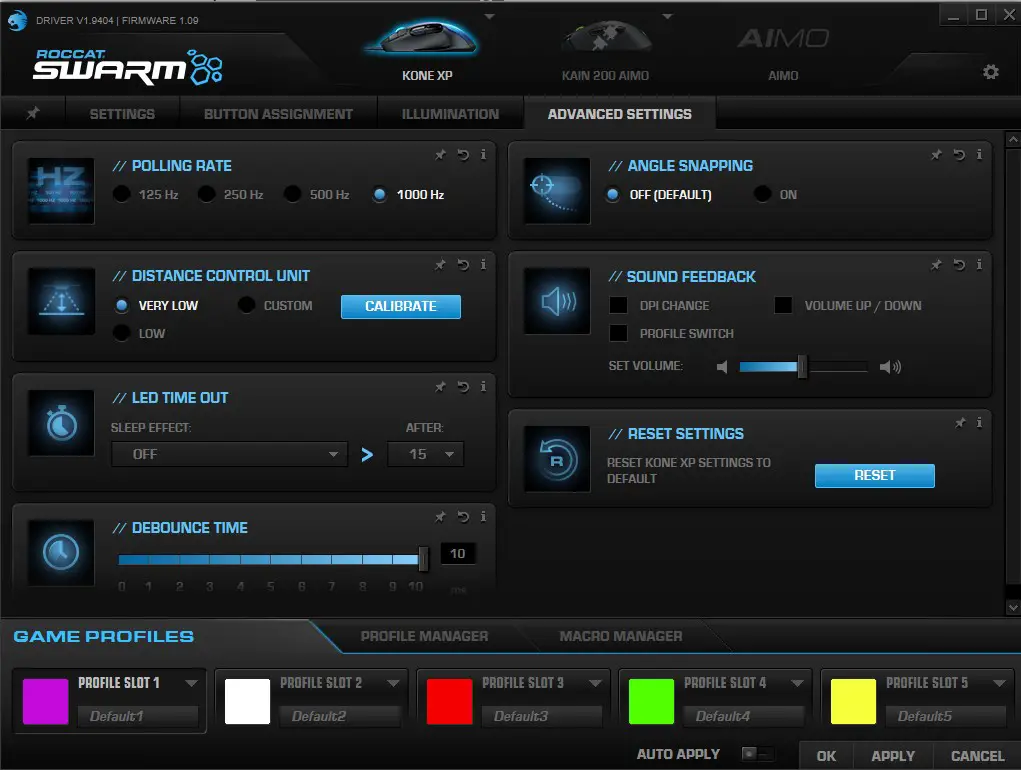Set polling rate to 250 Hz
Screen dimensions: 1021x770
(x=206, y=194)
